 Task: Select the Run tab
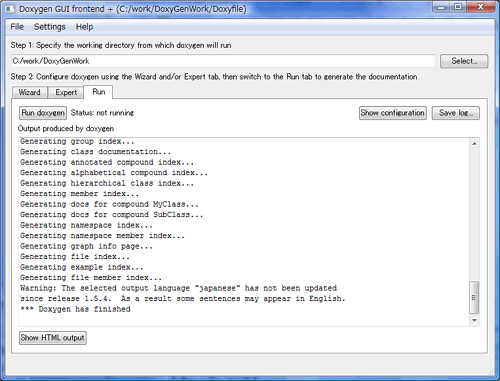[x=99, y=92]
